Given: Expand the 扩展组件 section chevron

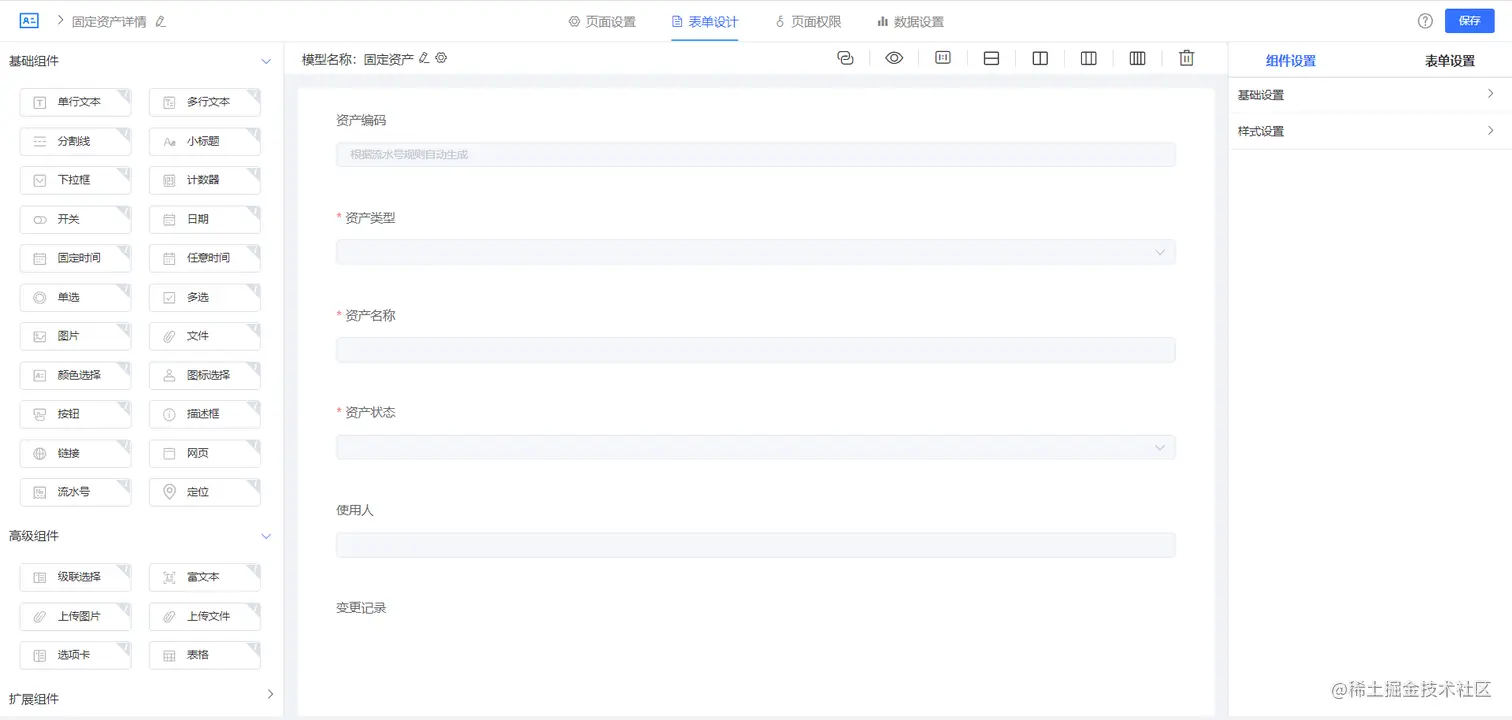Looking at the screenshot, I should tap(270, 694).
